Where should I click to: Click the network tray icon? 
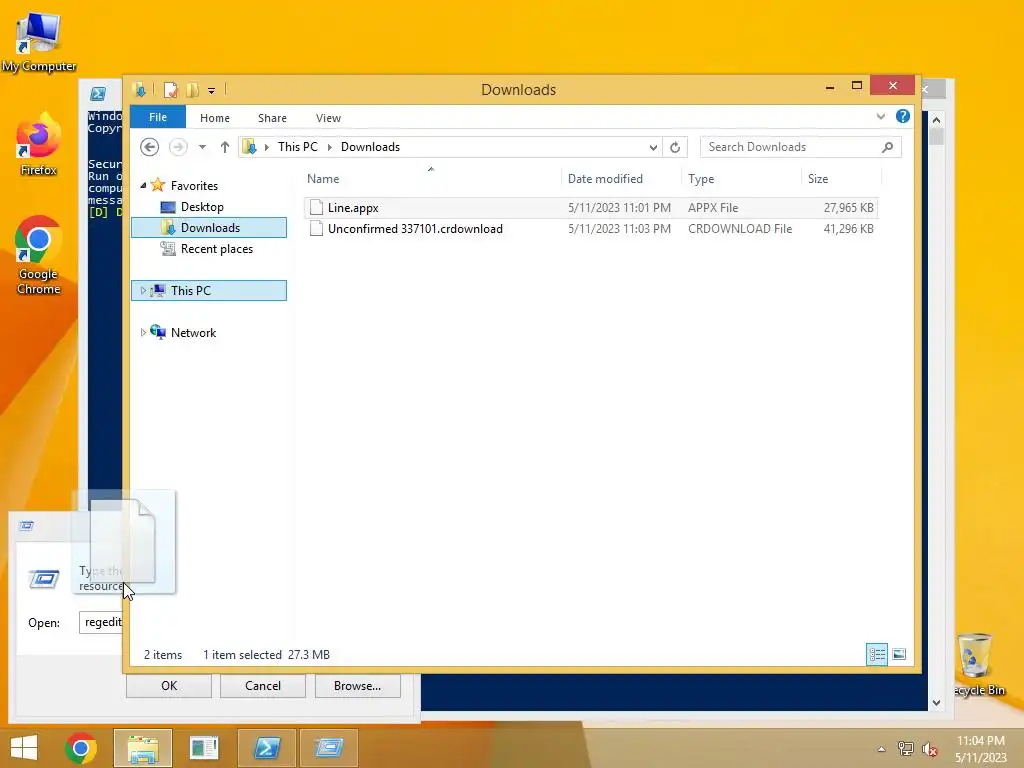[906, 749]
